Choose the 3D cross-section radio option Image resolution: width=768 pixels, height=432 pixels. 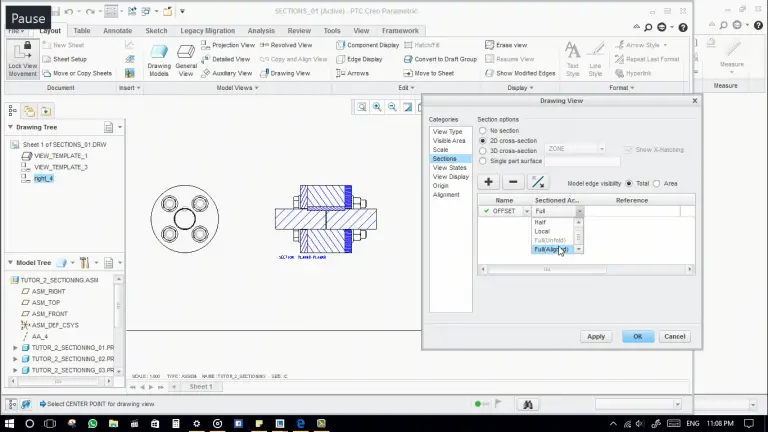(483, 150)
